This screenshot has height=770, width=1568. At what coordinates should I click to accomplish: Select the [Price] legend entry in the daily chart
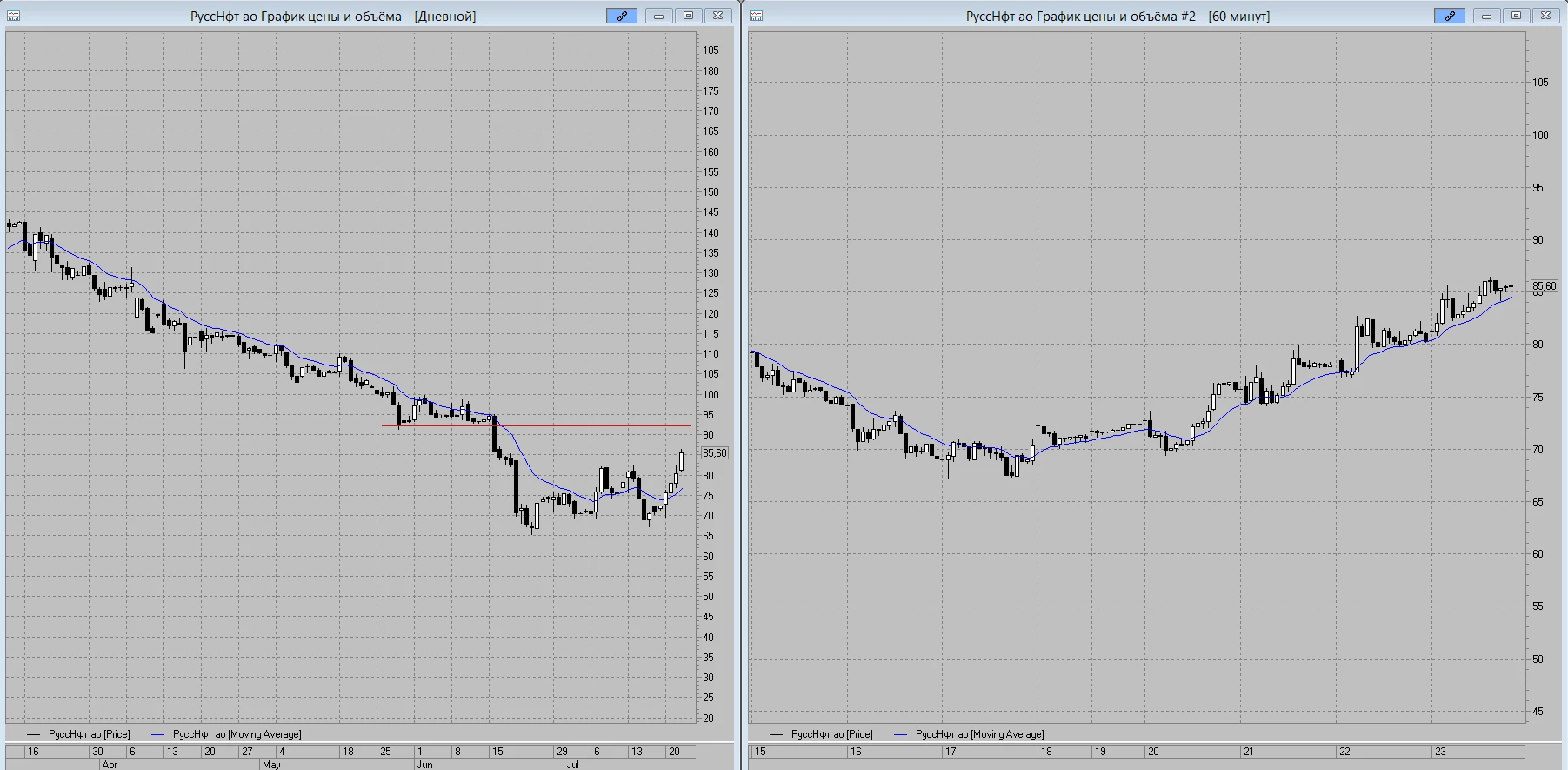[78, 734]
